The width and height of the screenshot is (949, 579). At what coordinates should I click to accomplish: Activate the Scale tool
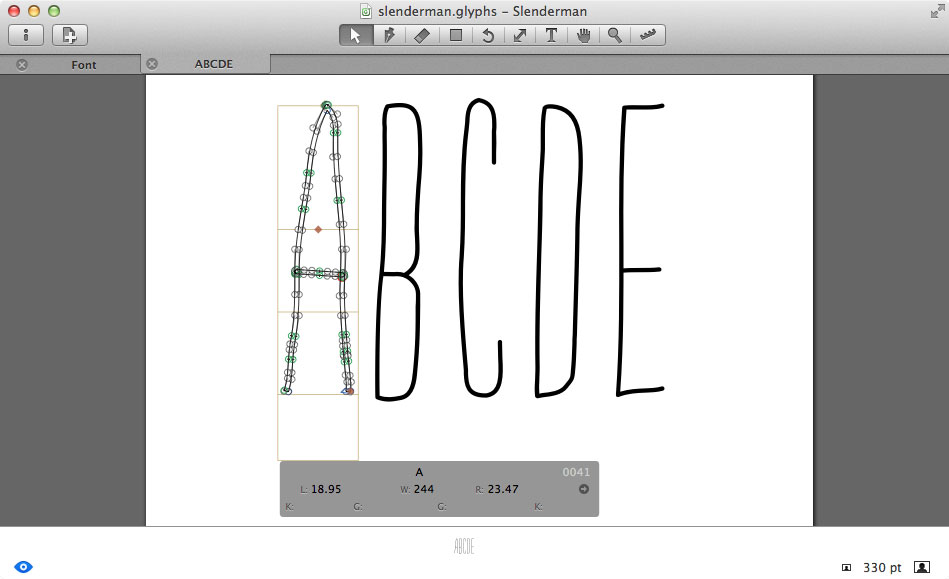(x=520, y=35)
